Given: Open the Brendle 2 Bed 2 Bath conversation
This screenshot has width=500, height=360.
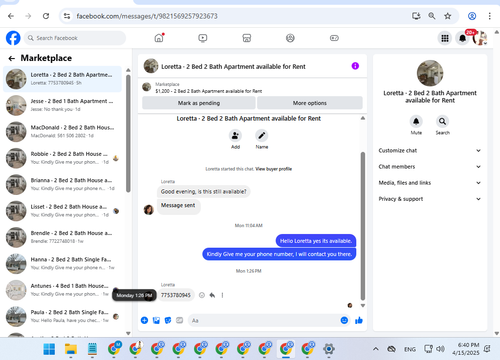Looking at the screenshot, I should pyautogui.click(x=62, y=237).
